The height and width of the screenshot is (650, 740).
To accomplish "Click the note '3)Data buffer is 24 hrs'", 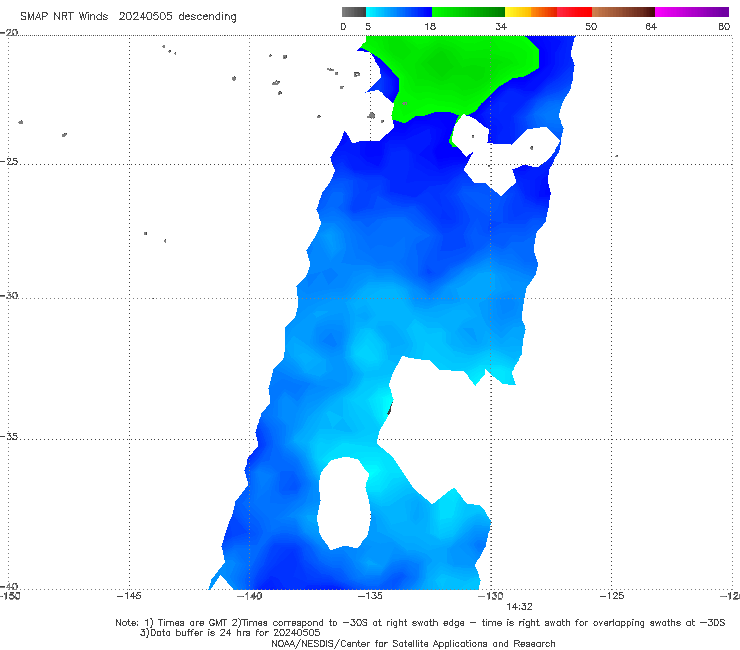I will (x=230, y=633).
